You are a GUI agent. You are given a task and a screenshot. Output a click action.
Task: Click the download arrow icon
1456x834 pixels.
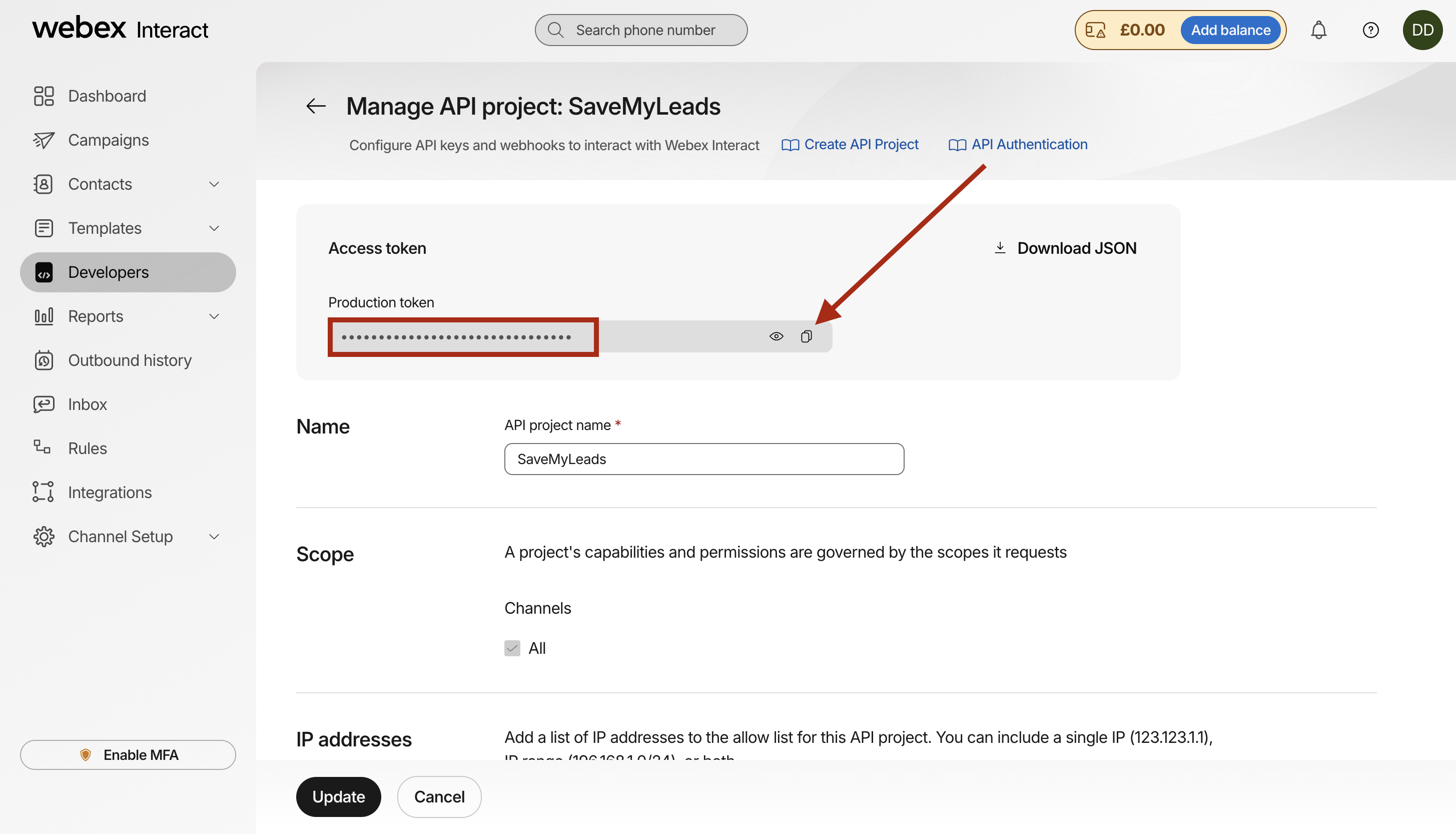tap(1000, 247)
